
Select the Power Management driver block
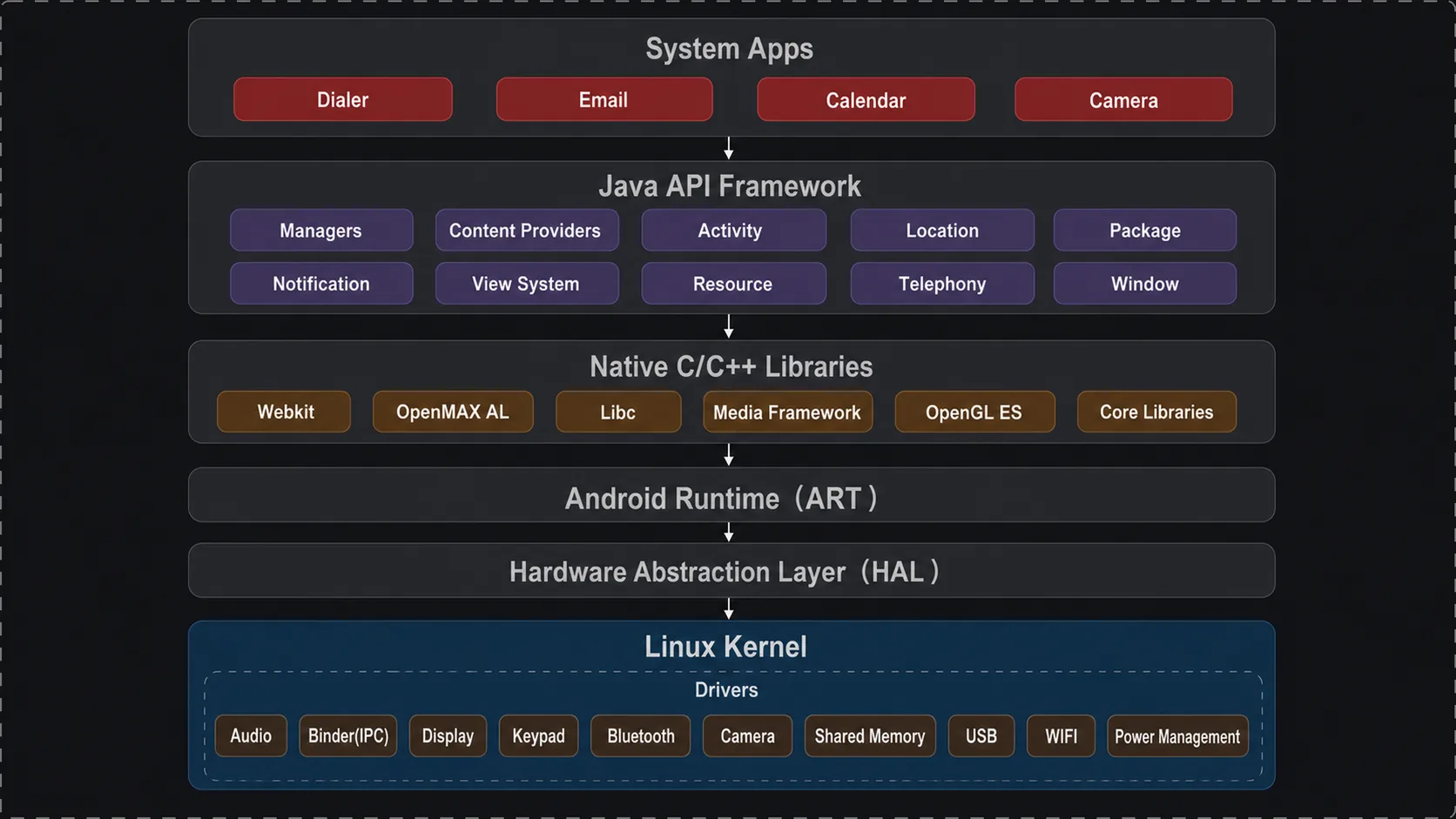tap(1177, 736)
